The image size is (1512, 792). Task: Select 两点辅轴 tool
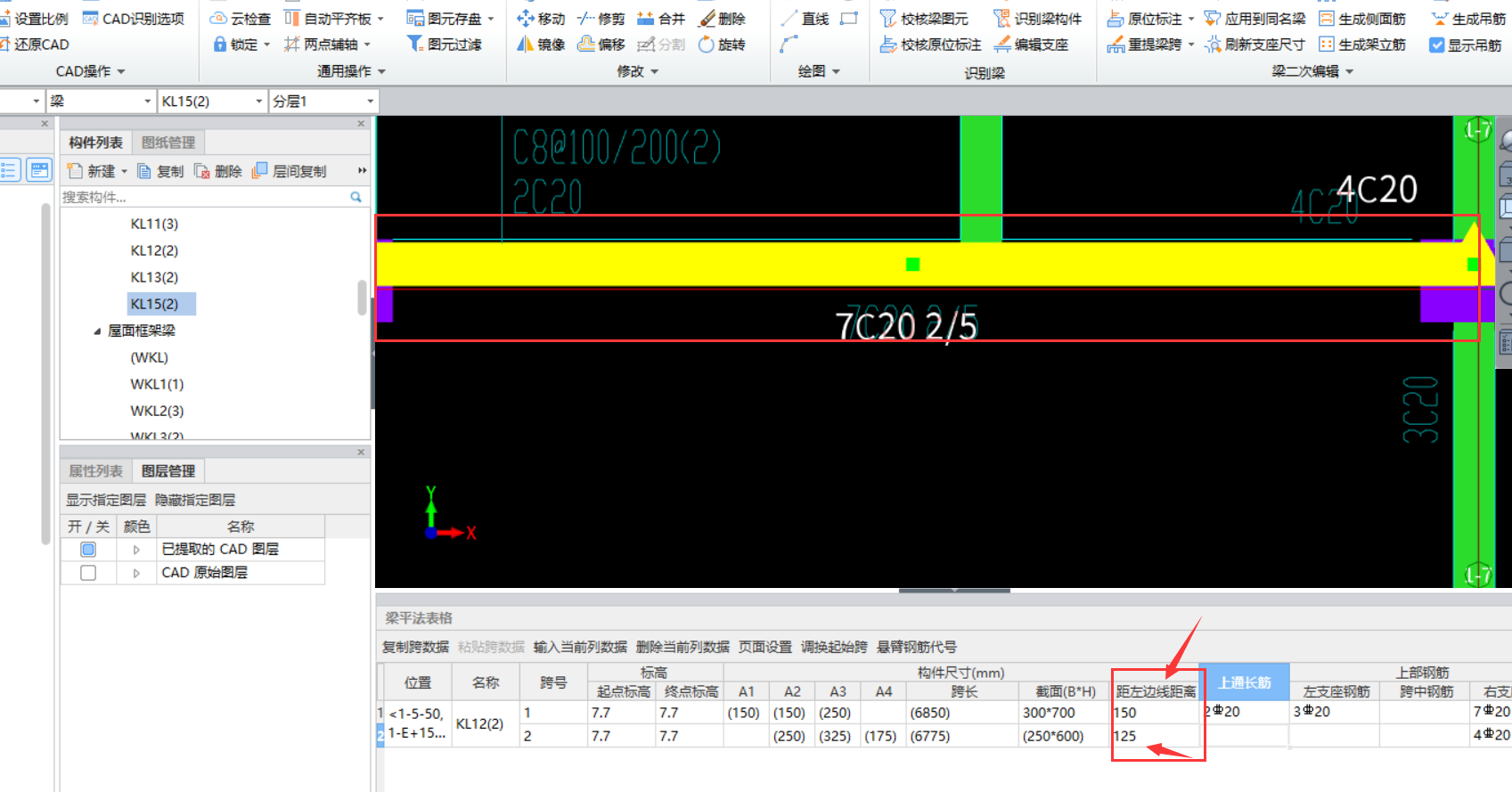(321, 44)
